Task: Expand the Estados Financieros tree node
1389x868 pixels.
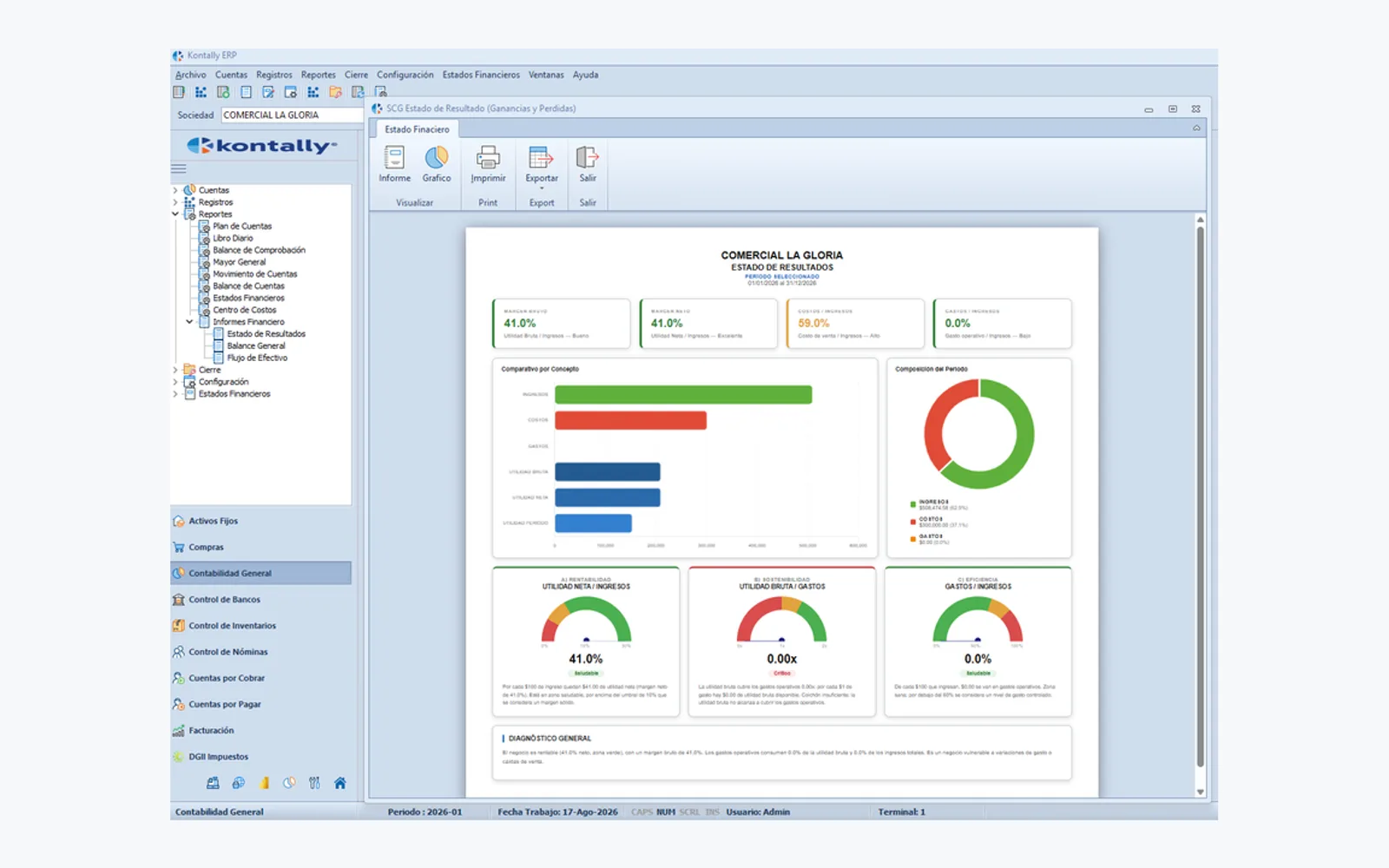Action: click(175, 394)
